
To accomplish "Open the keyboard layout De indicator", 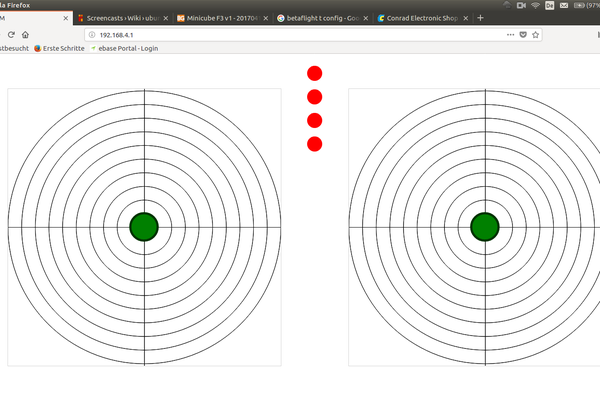I will click(x=549, y=5).
